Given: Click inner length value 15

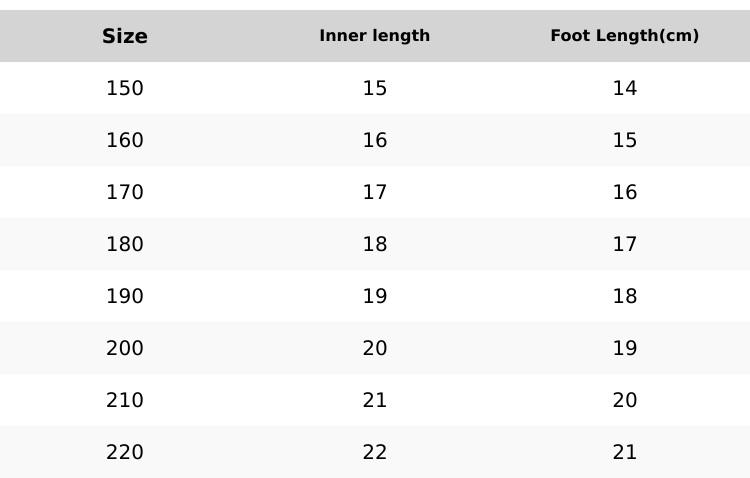Looking at the screenshot, I should pyautogui.click(x=375, y=88).
